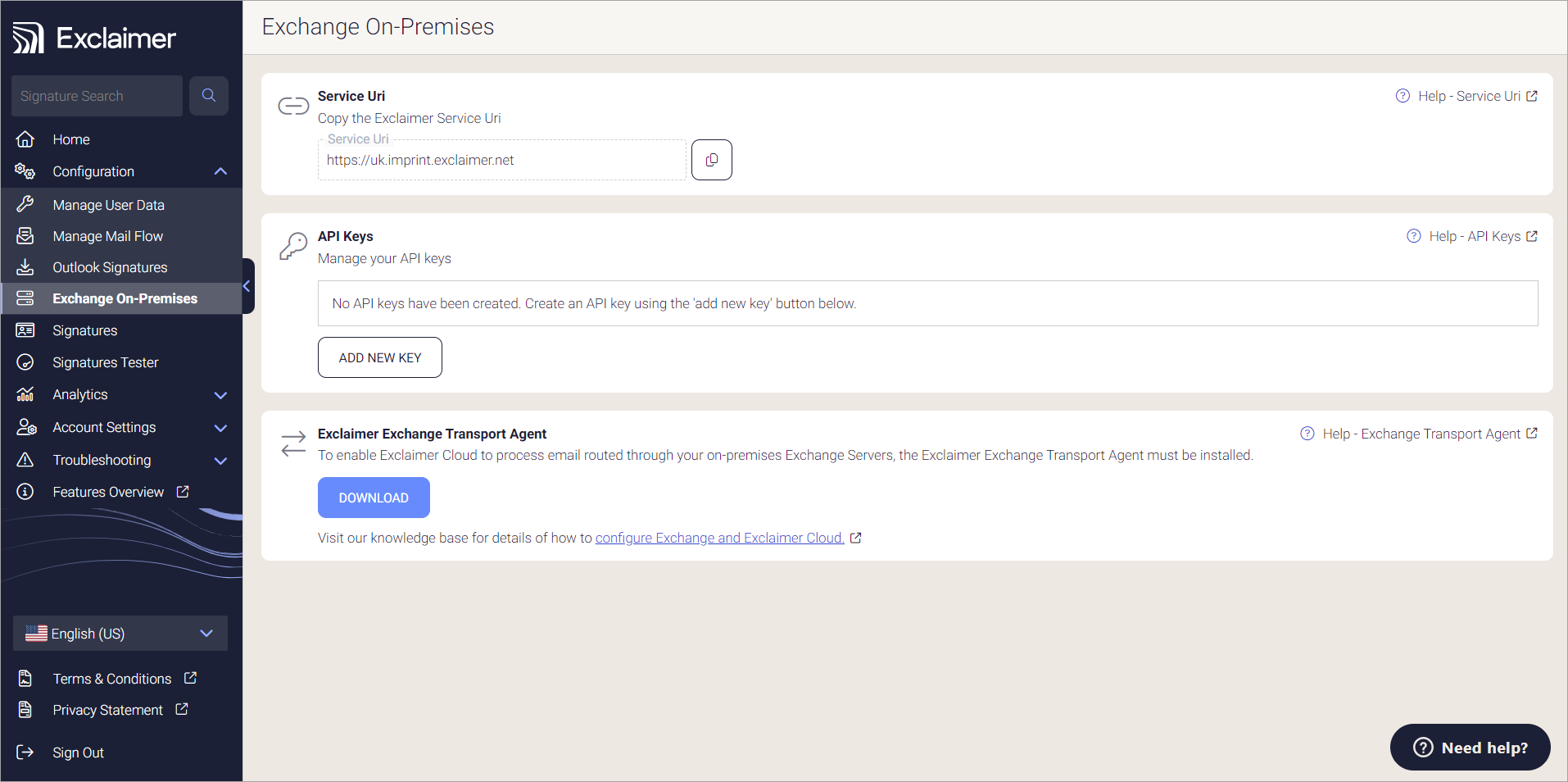Viewport: 1568px width, 782px height.
Task: Click the signature search magnifier icon
Action: (x=208, y=95)
